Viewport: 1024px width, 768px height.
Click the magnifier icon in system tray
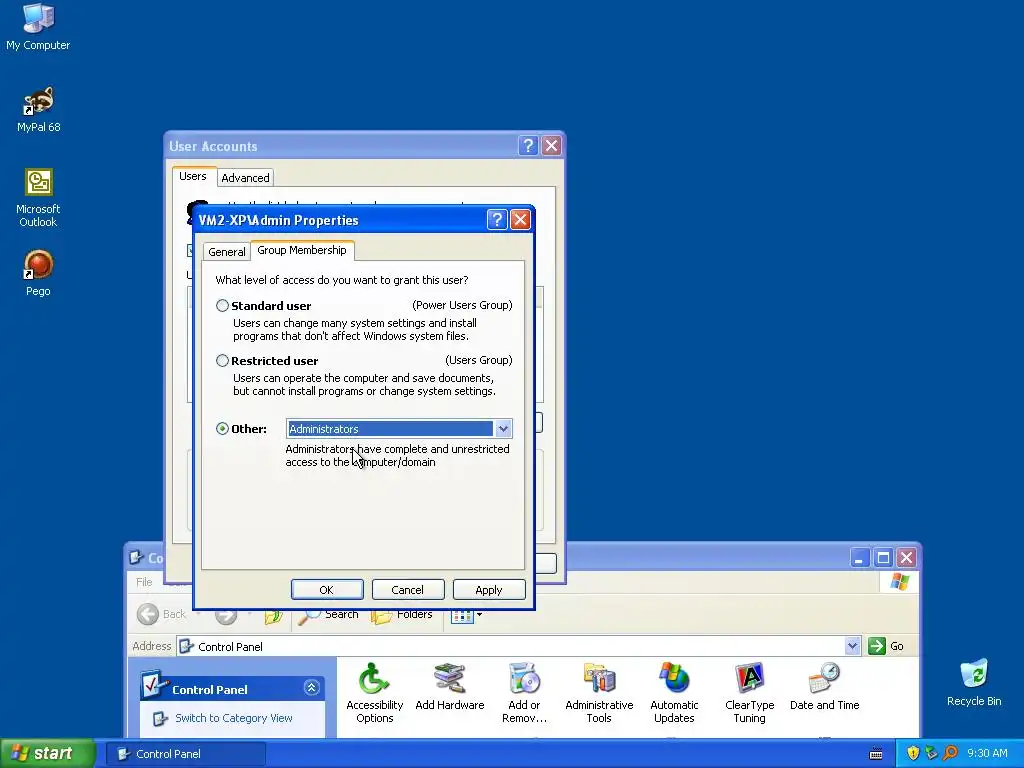[950, 753]
